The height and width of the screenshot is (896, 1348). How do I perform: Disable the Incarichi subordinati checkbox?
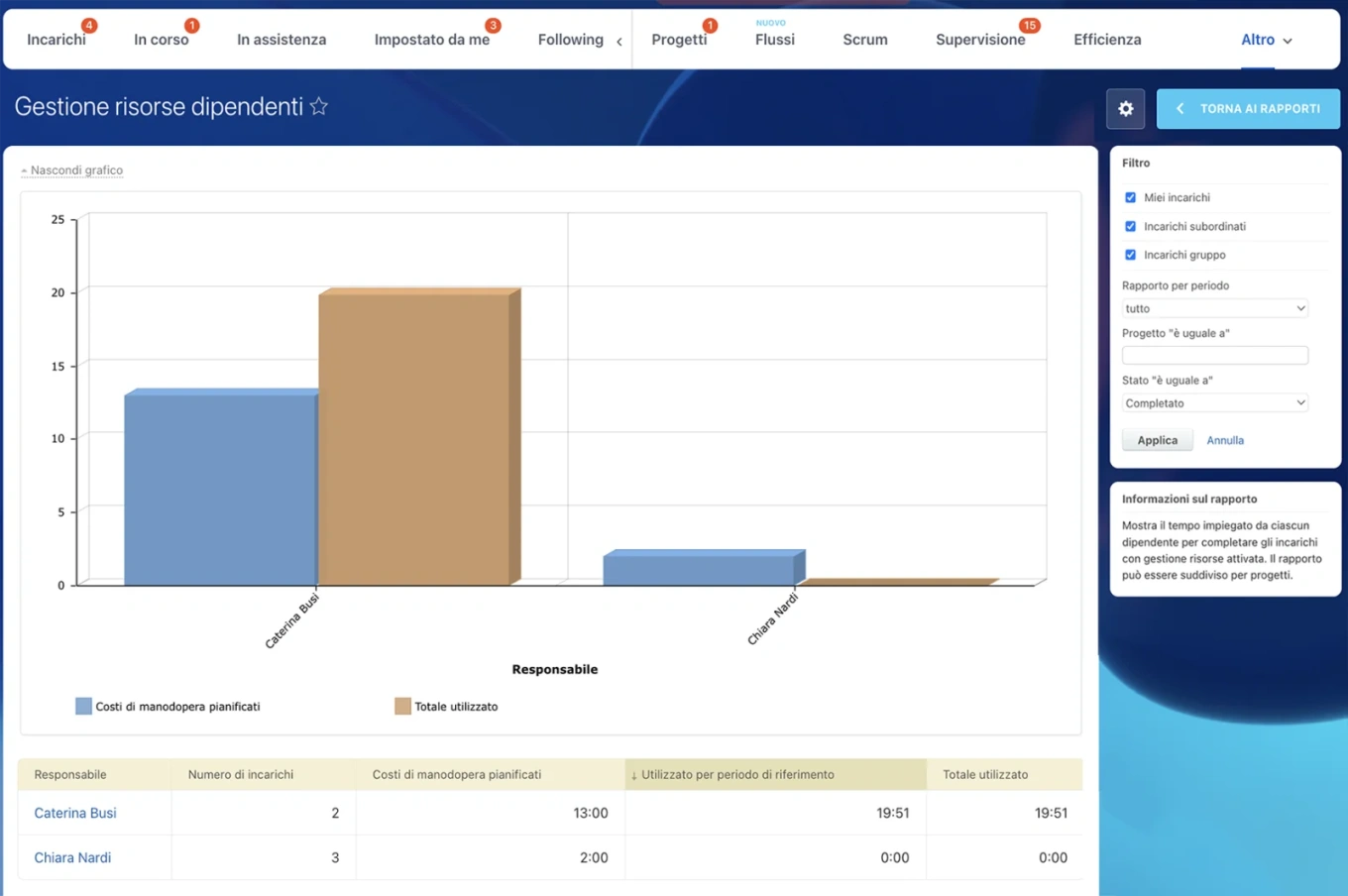(x=1130, y=226)
